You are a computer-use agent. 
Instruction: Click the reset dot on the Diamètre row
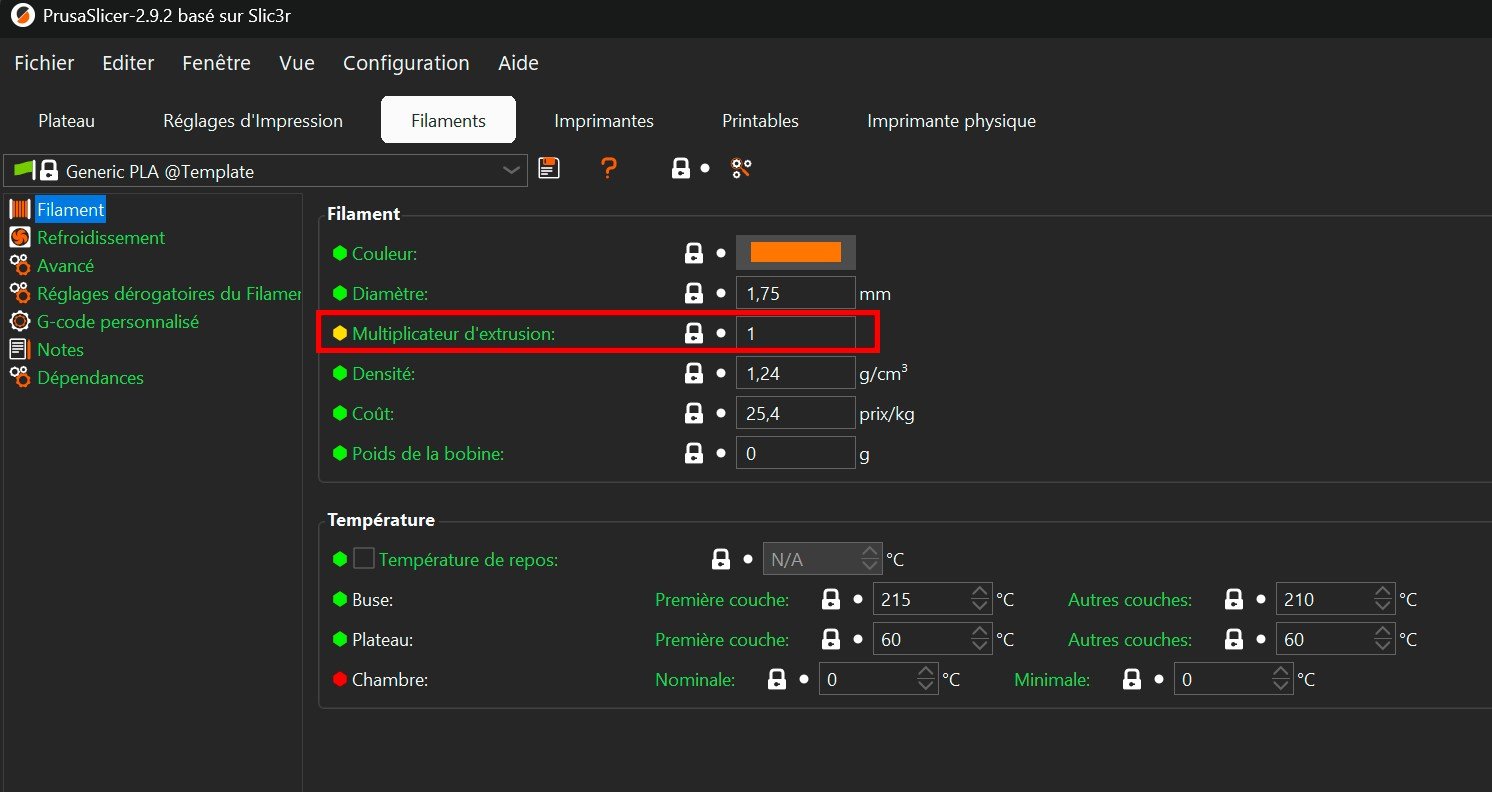point(721,294)
